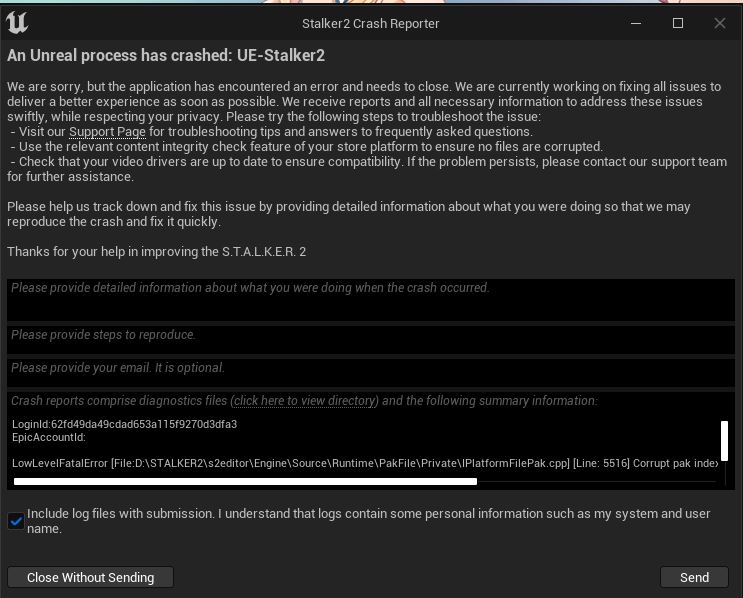
Task: Maximize the Crash Reporter window
Action: click(x=678, y=23)
